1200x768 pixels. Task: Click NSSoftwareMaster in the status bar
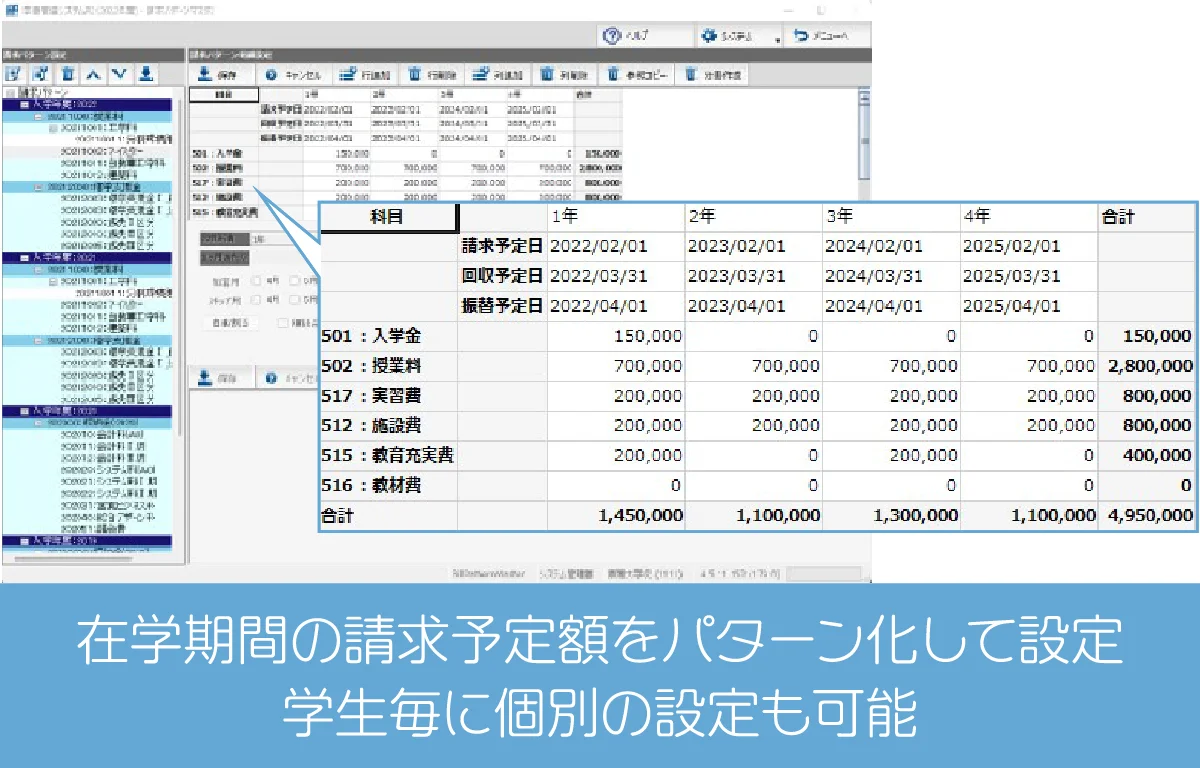491,574
